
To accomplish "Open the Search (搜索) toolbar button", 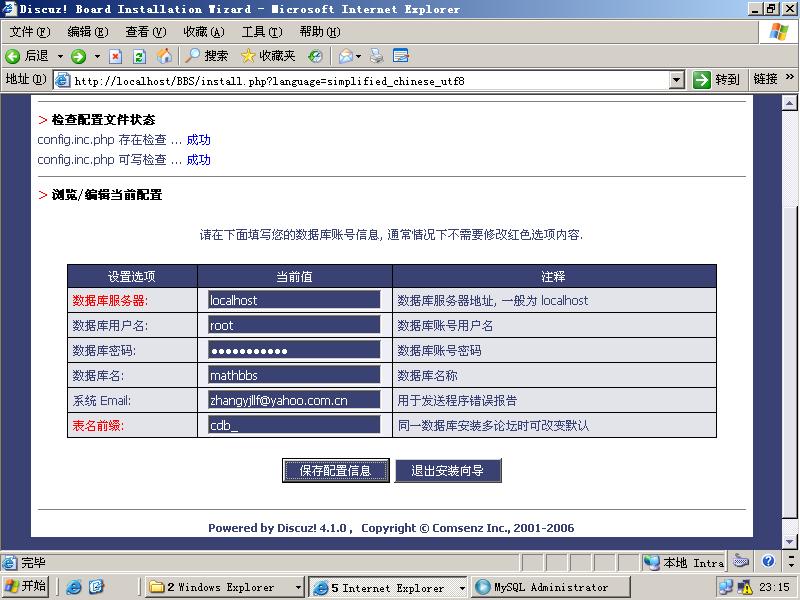I will 206,56.
